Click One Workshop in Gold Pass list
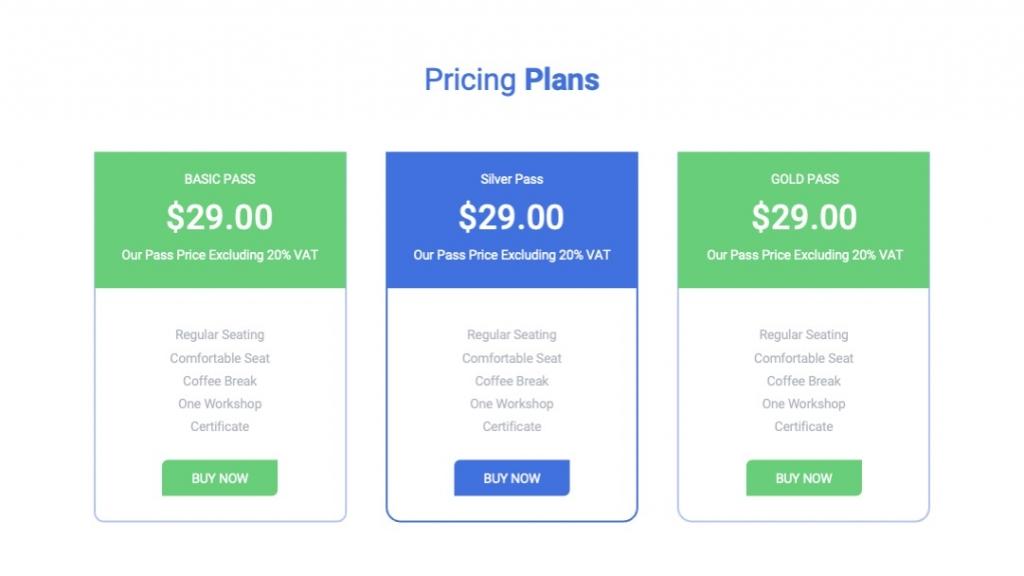Screen dimensions: 1024x576 pyautogui.click(x=804, y=404)
